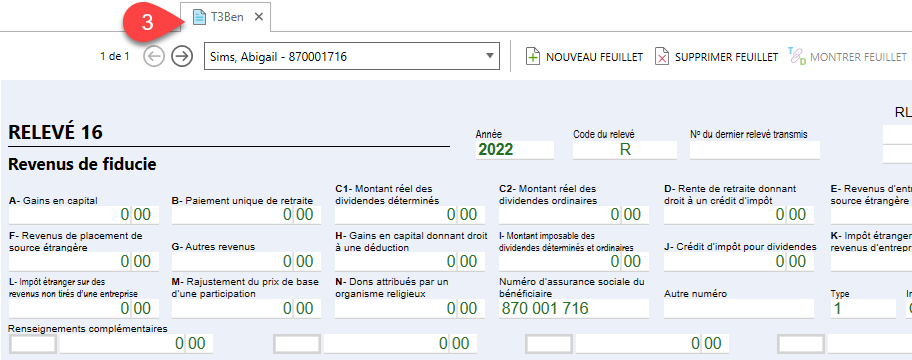Go to the previous slip arrow

coord(154,56)
